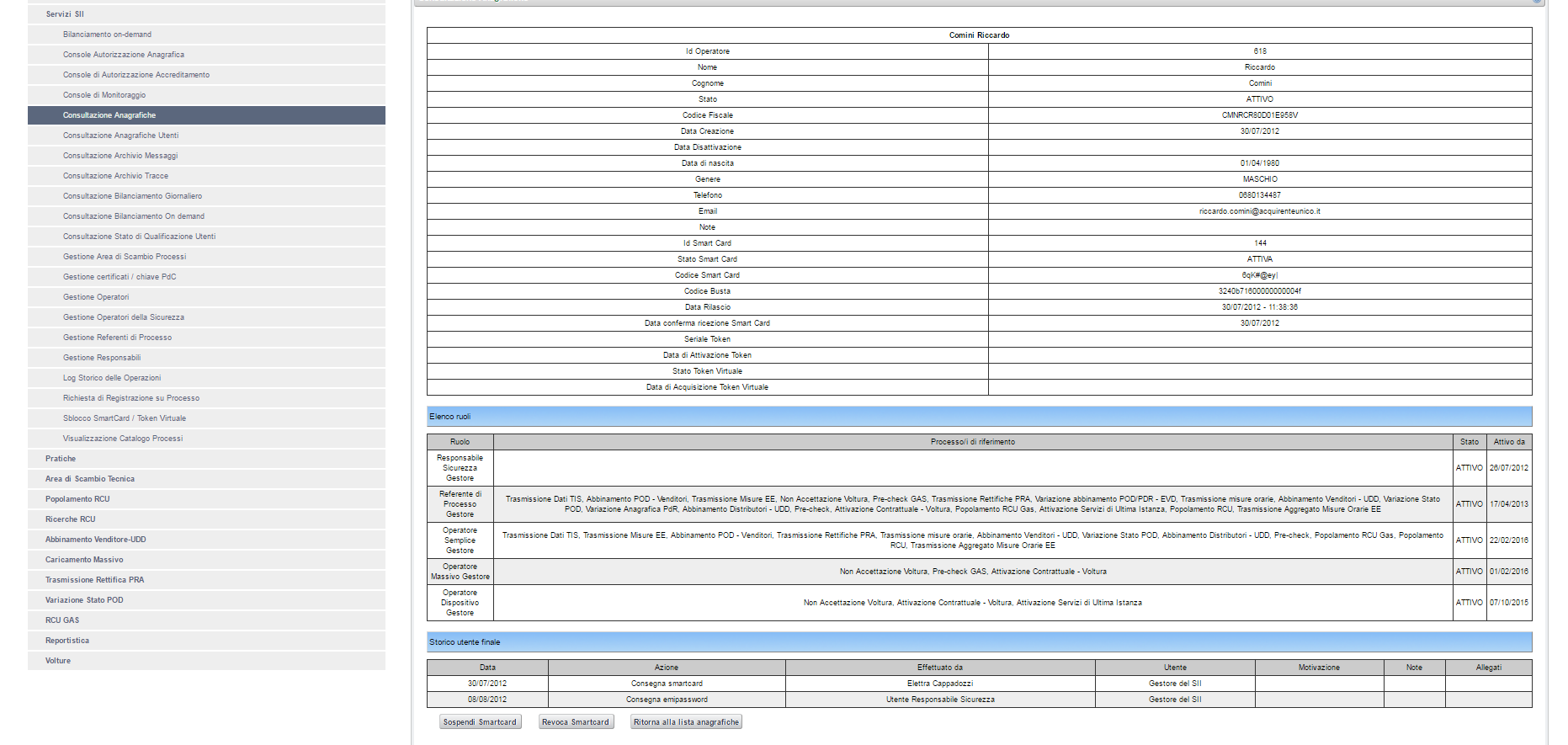Open Consultazione Anagrafiche Utenti
Image resolution: width=1568 pixels, height=745 pixels.
[206, 136]
